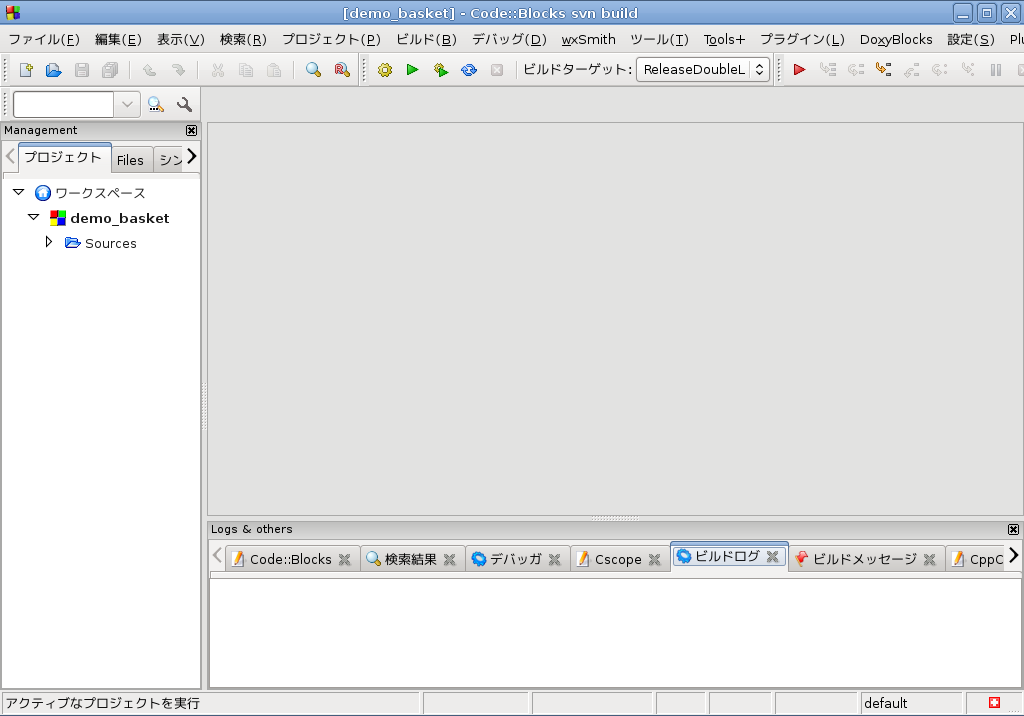
Task: Click the Redo arrow icon
Action: (178, 69)
